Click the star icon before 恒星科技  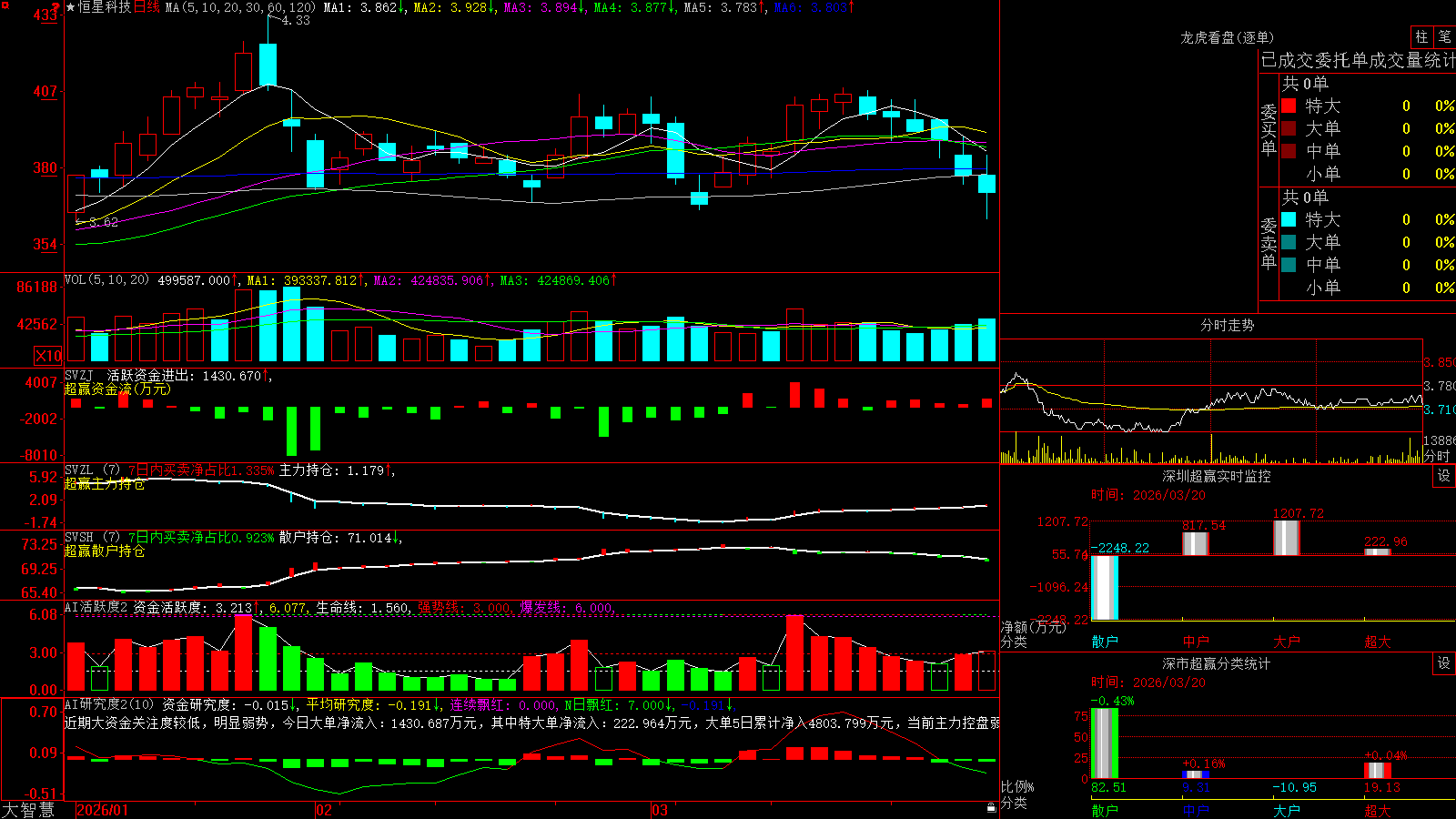(70, 7)
